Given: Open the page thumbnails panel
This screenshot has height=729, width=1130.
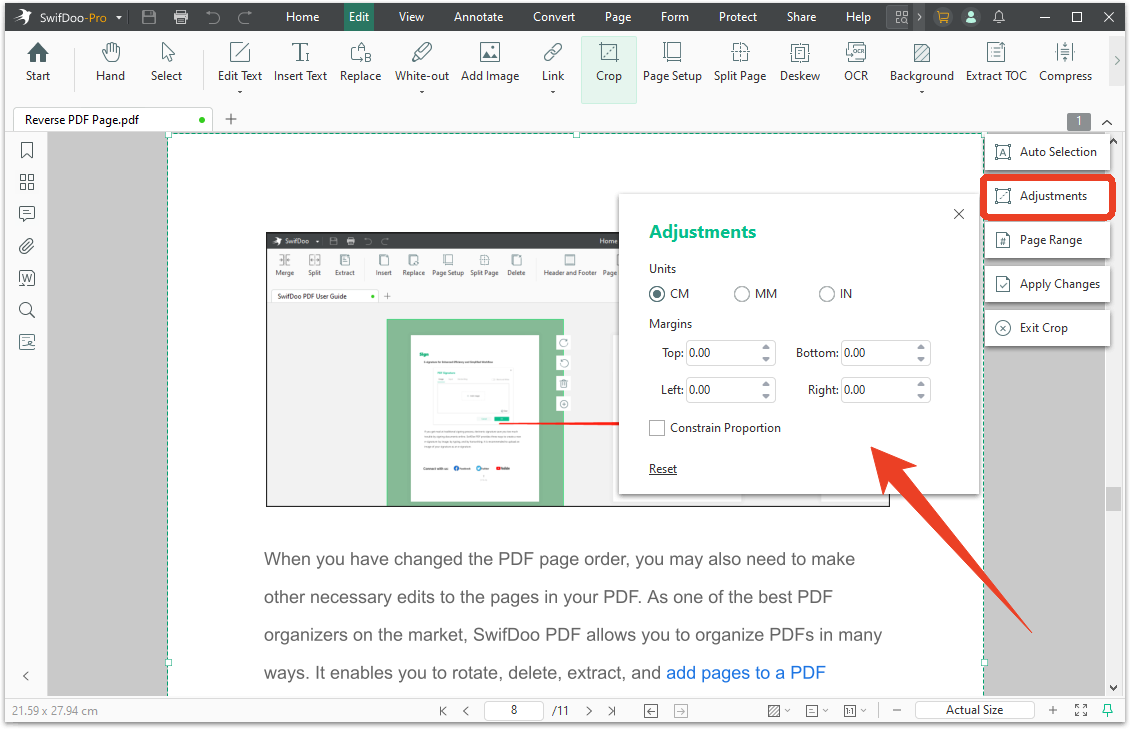Looking at the screenshot, I should [27, 182].
